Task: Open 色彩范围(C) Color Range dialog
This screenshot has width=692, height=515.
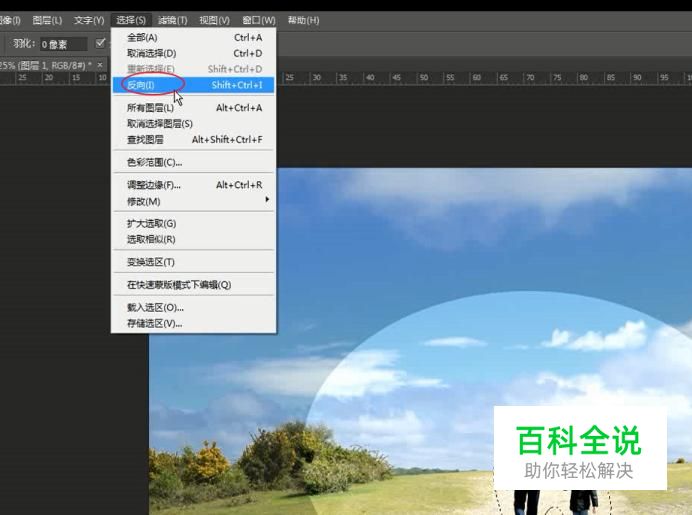Action: coord(154,162)
